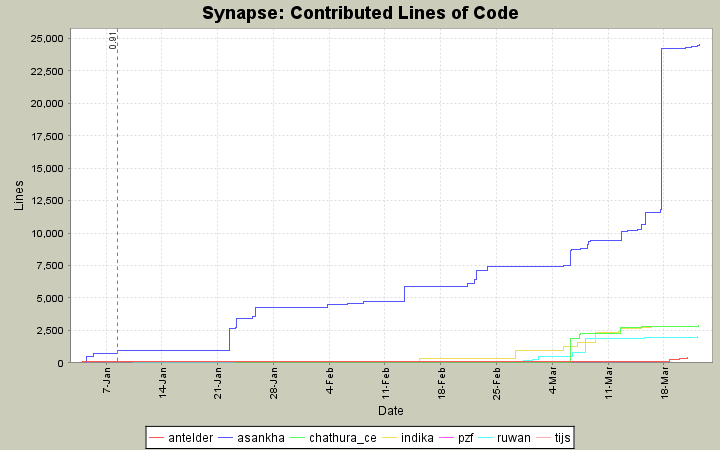
Task: Click the 'Date' x-axis title
Action: click(391, 411)
